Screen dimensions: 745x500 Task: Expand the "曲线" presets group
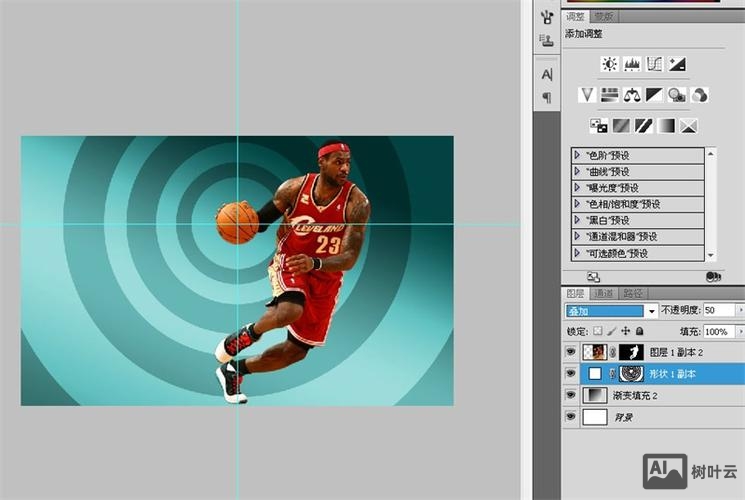pyautogui.click(x=577, y=171)
